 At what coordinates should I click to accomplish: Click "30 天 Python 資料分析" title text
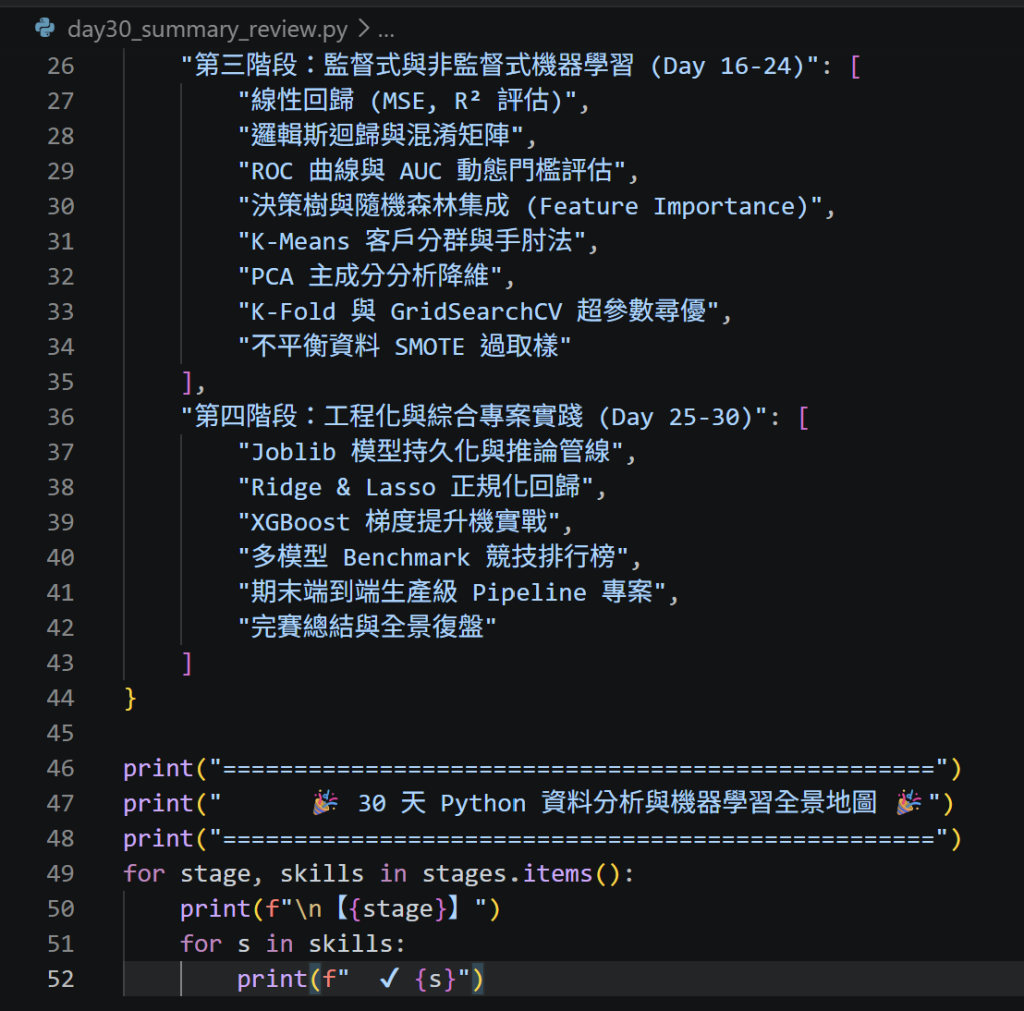click(617, 803)
